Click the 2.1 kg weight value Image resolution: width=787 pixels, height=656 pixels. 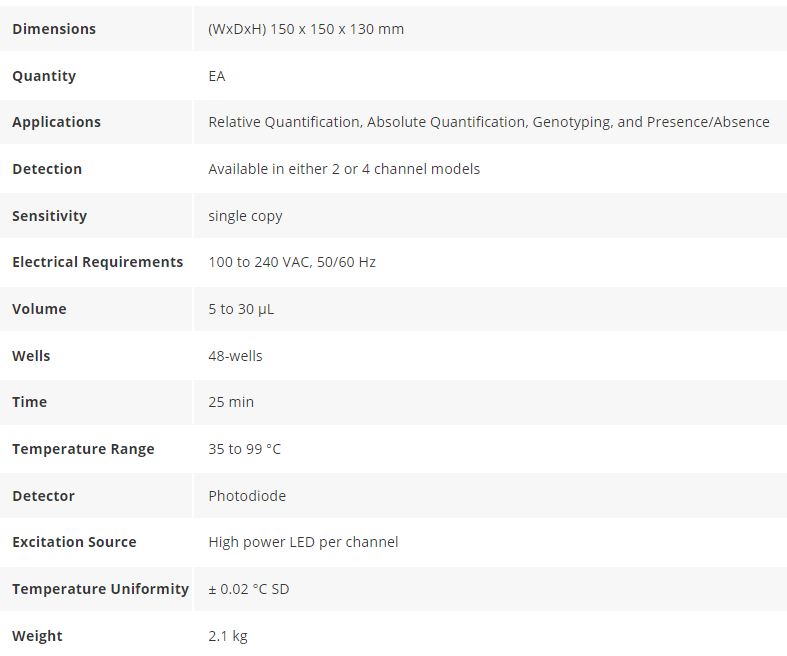click(227, 636)
